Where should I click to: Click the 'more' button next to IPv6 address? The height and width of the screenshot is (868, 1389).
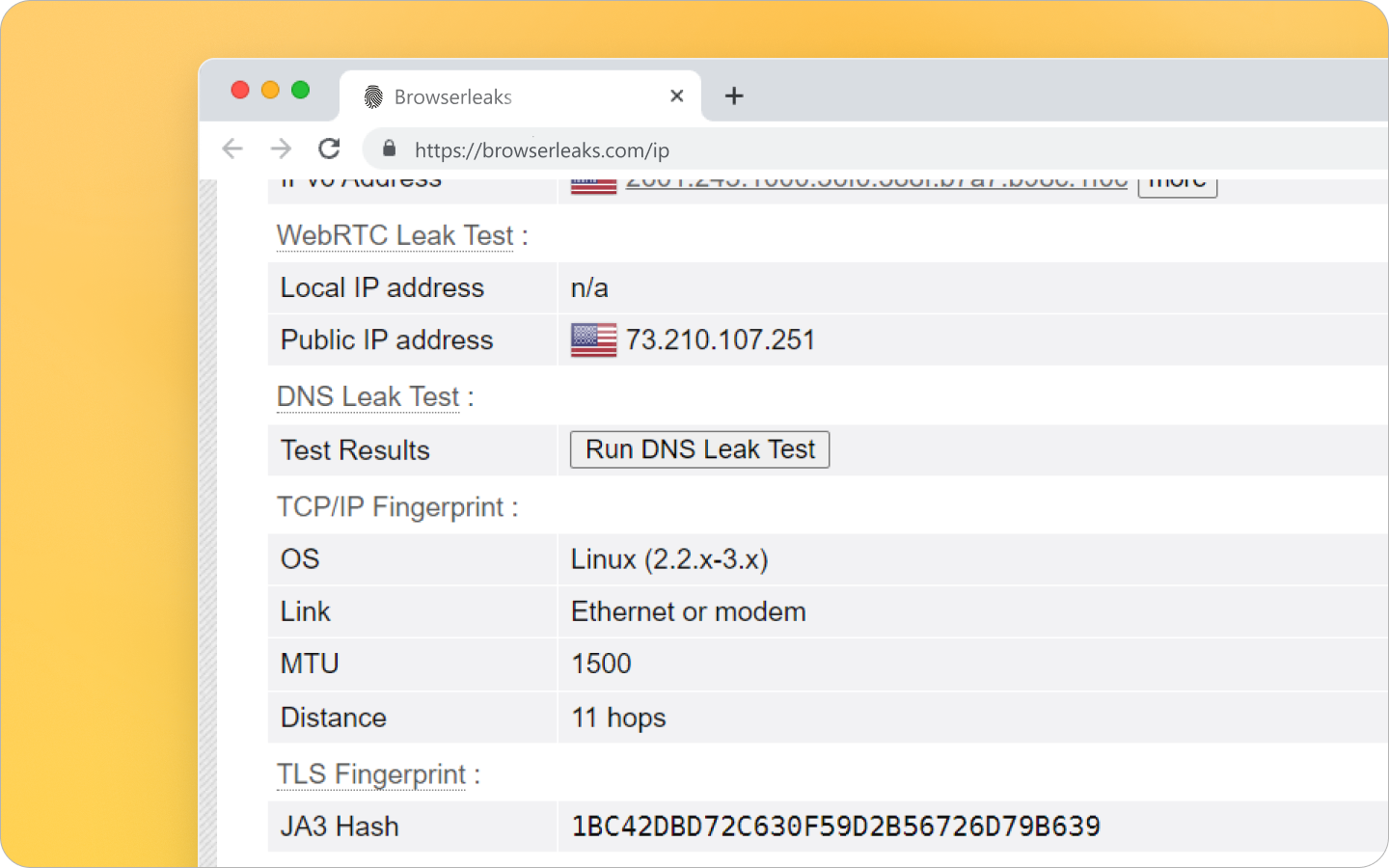tap(1177, 181)
